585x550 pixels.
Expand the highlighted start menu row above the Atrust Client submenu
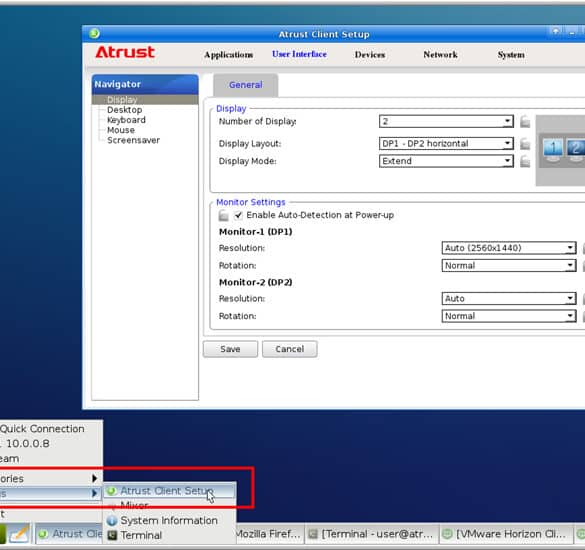(51, 494)
